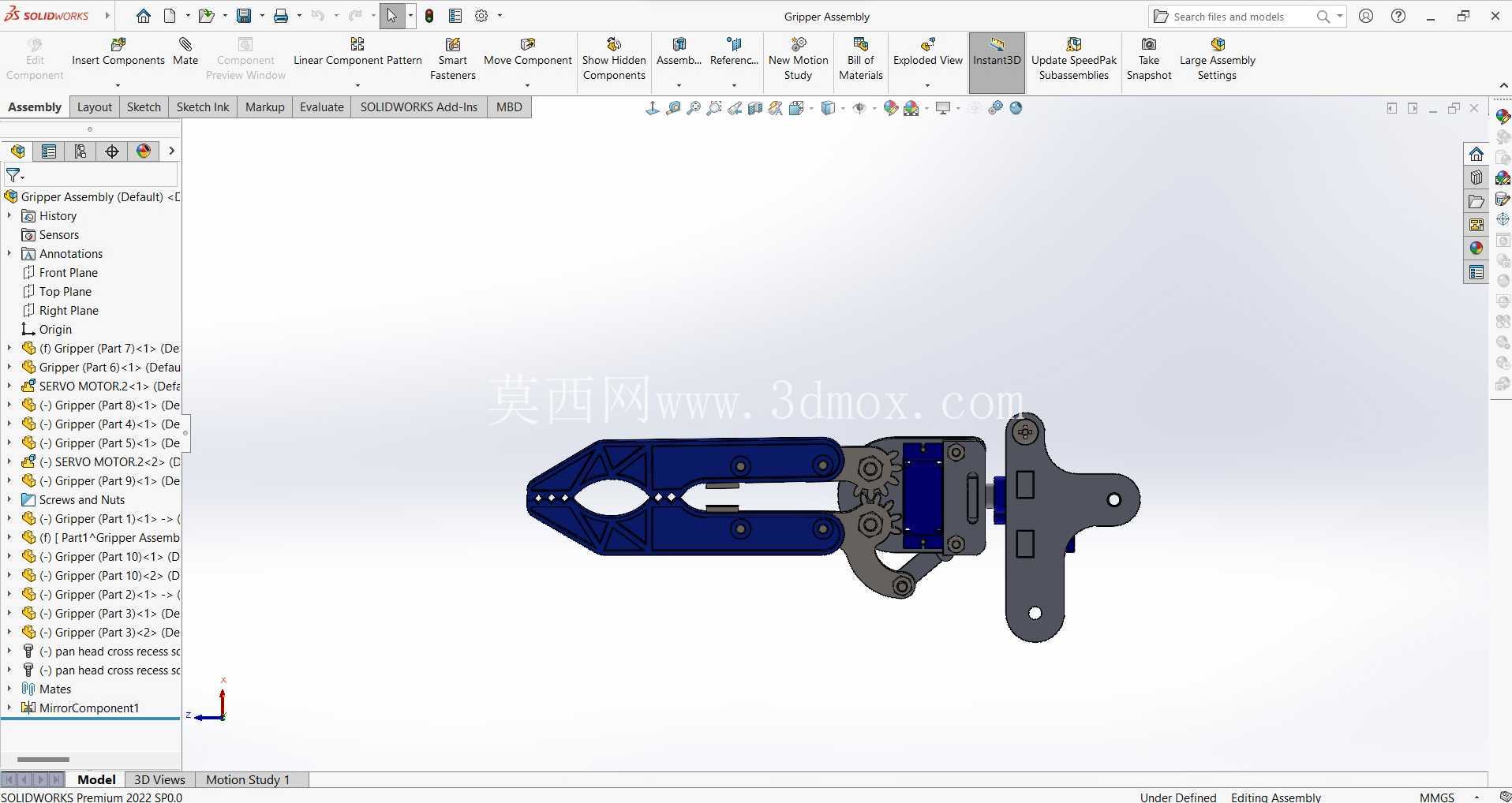Click the Insert Components tool
This screenshot has height=803, width=1512.
click(118, 52)
